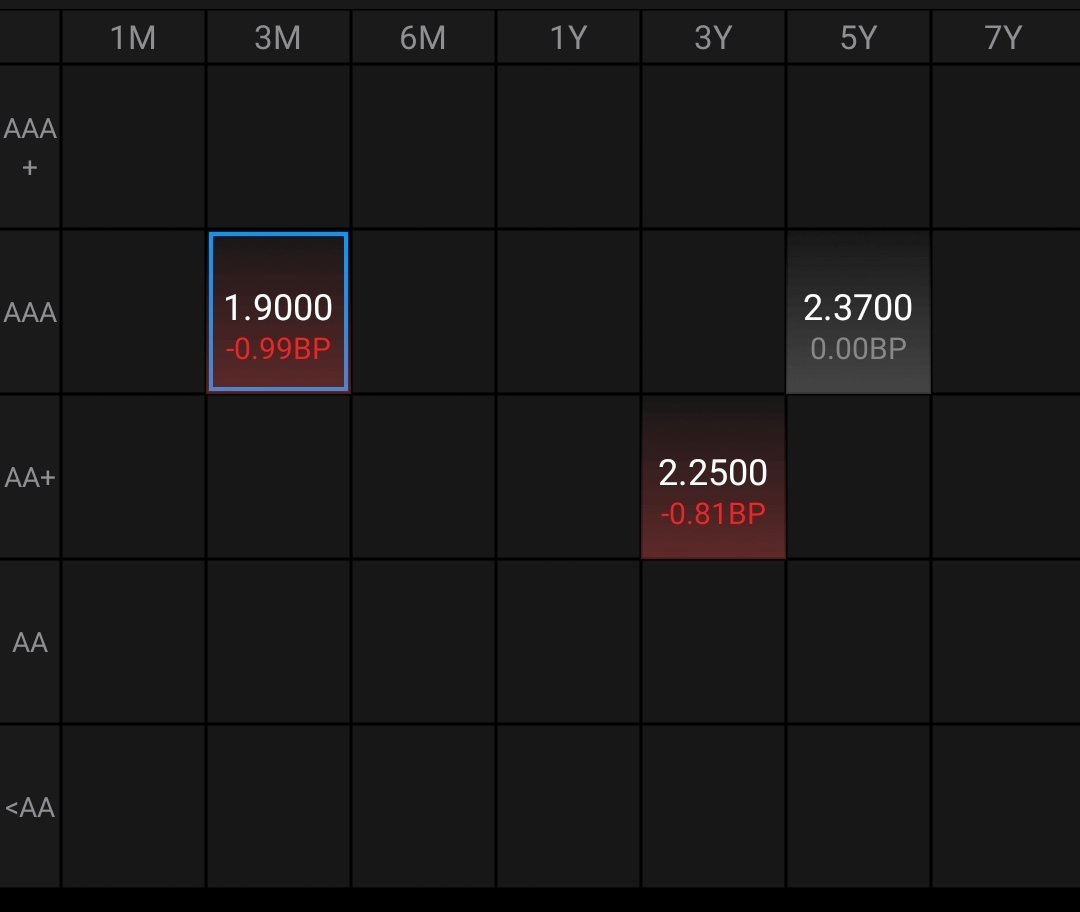Click the empty AAA+ 1M cell
The height and width of the screenshot is (912, 1080).
point(133,147)
